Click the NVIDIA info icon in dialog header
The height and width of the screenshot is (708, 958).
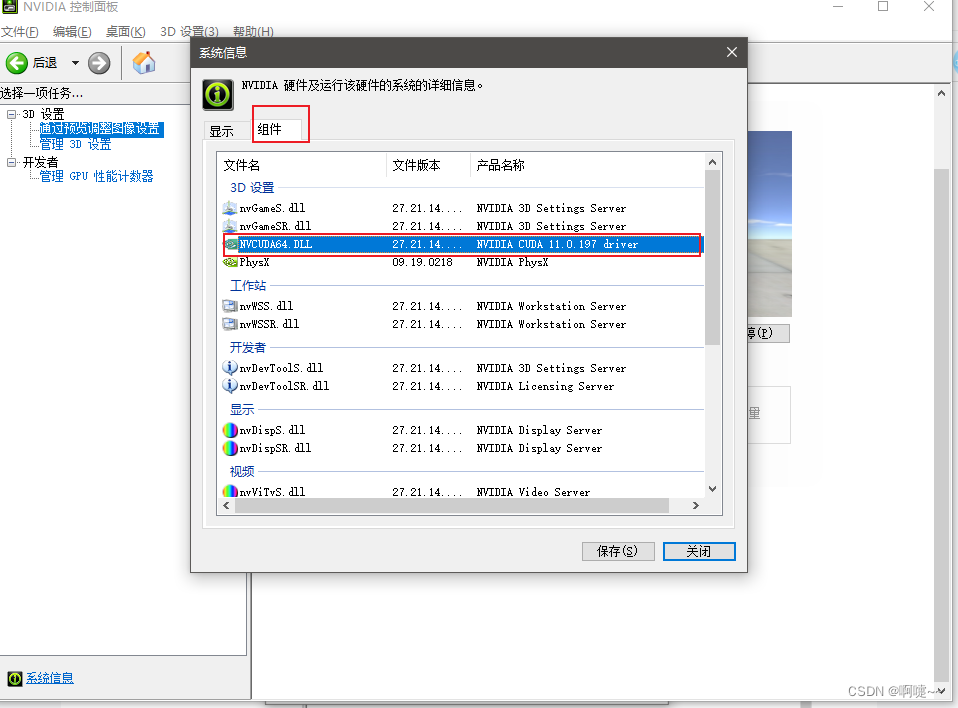[218, 95]
